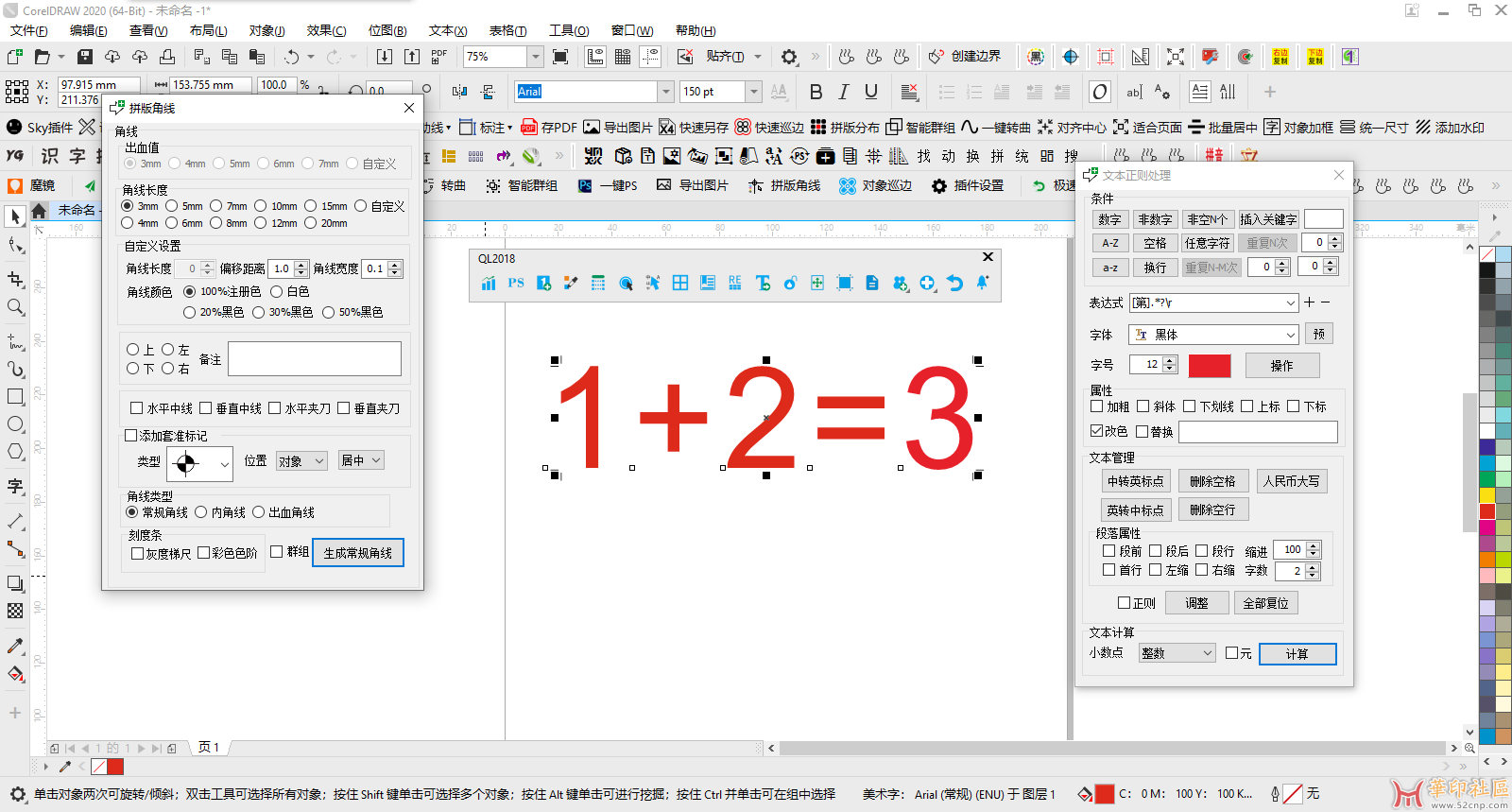Open the 编辑(E) menu
The image size is (1512, 812).
point(89,30)
